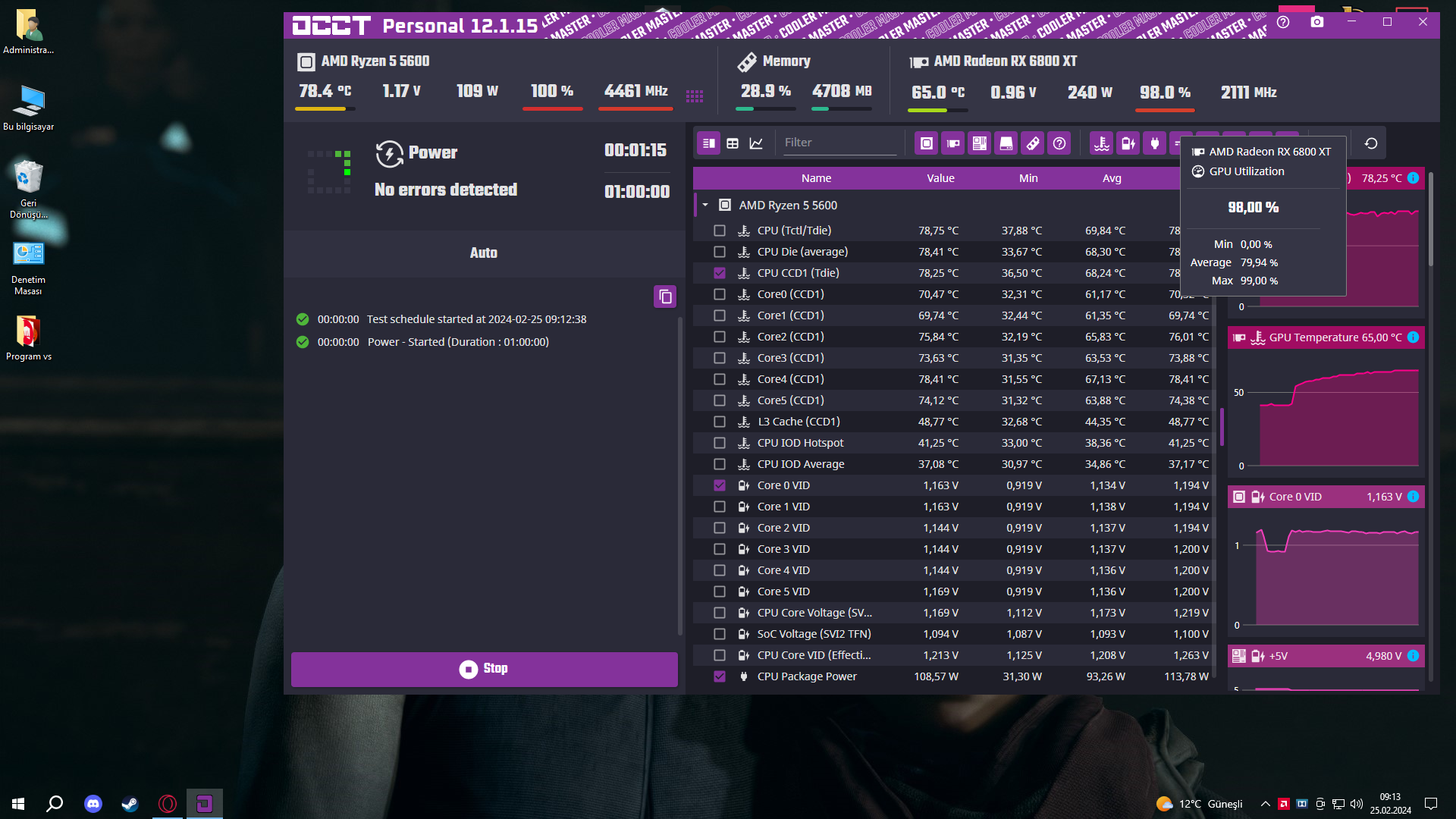Collapse the AMD Ryzen 5 5600 group
This screenshot has width=1456, height=819.
[705, 206]
